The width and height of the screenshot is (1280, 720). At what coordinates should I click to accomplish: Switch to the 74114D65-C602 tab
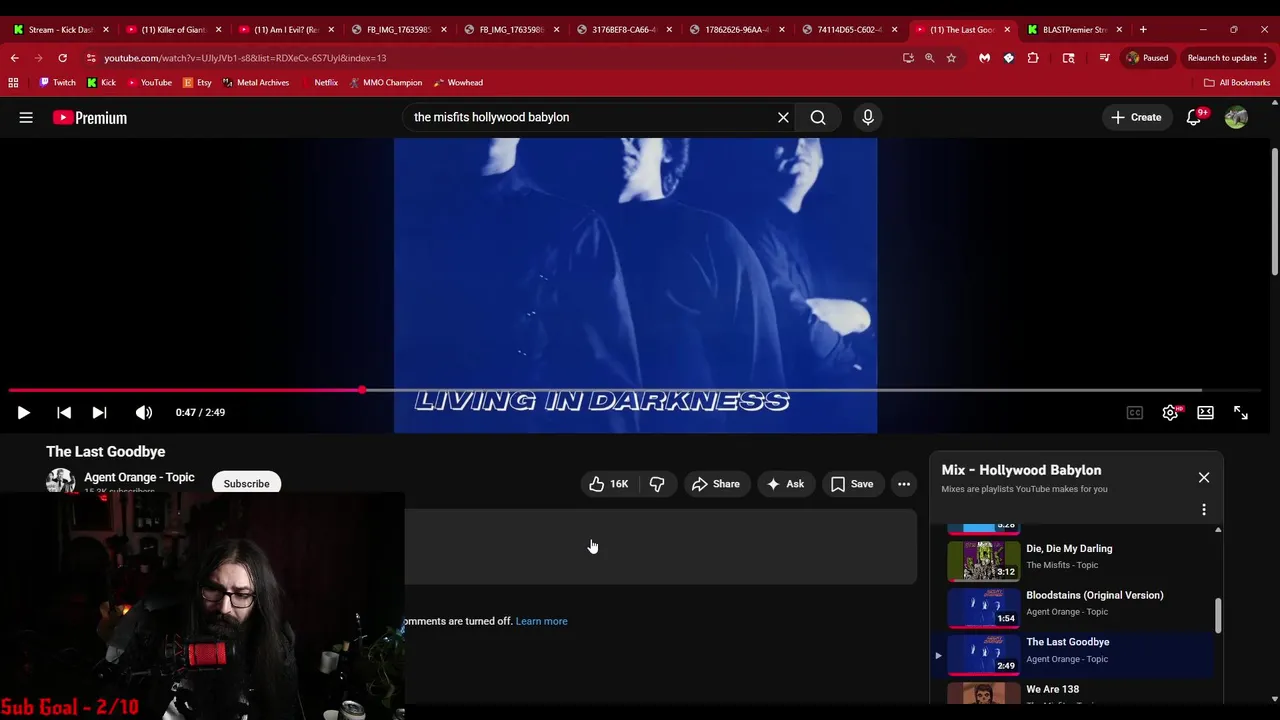(849, 30)
